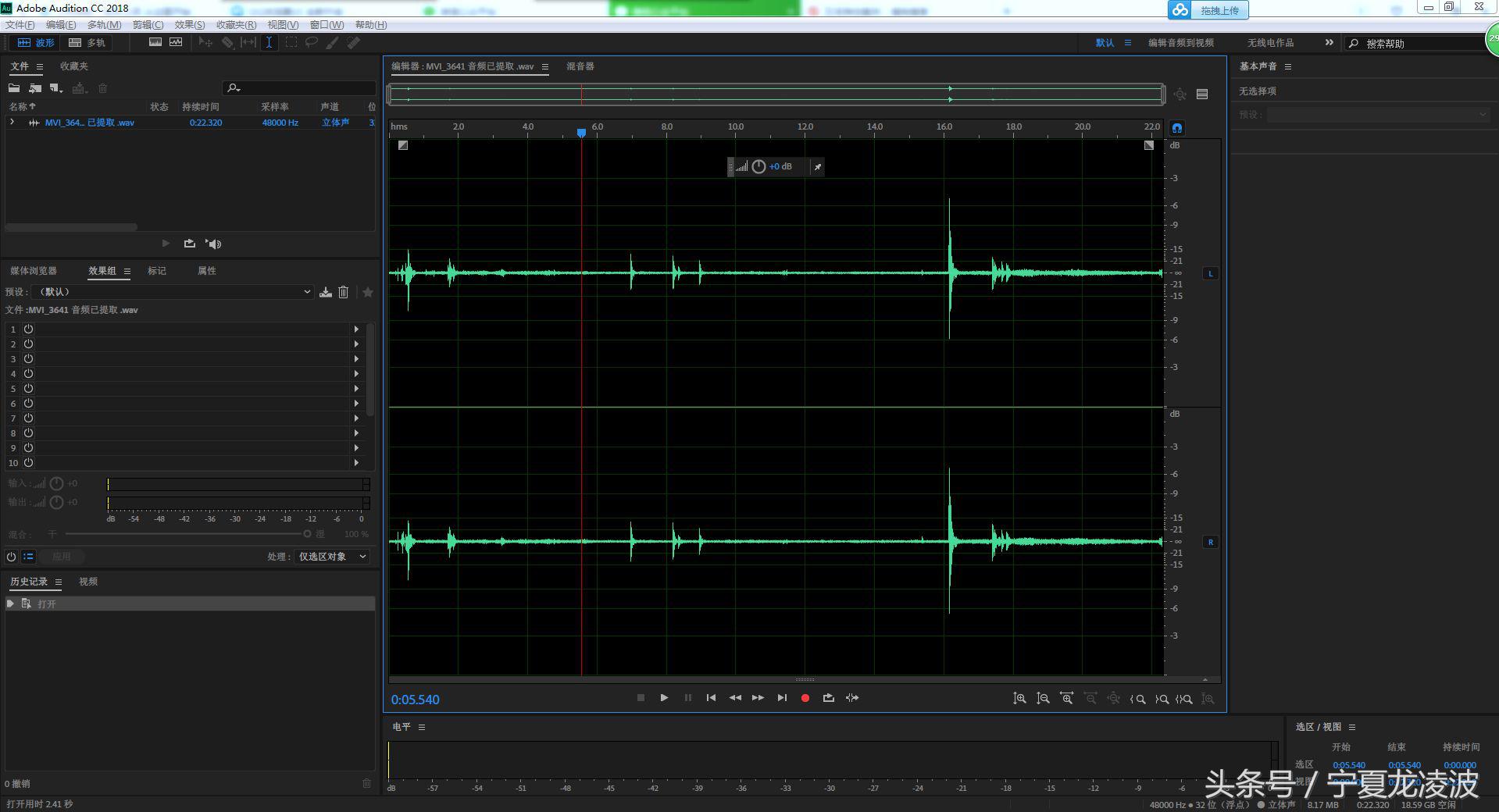The image size is (1499, 812).
Task: Save effects rack preset icon
Action: click(326, 292)
